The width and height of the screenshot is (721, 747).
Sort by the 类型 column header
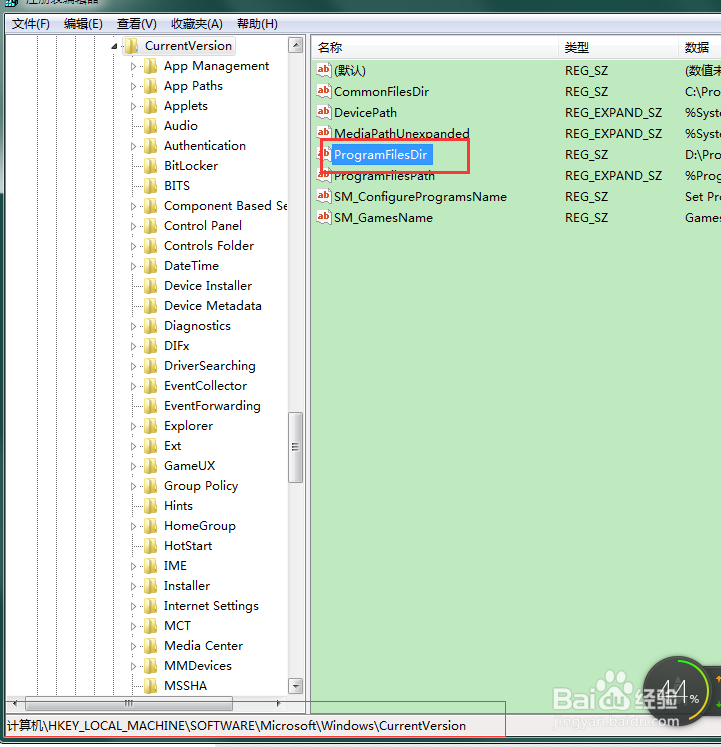(618, 48)
